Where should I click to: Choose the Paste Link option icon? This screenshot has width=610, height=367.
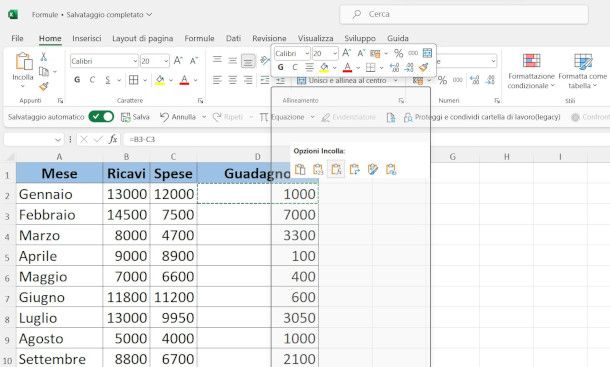click(391, 169)
